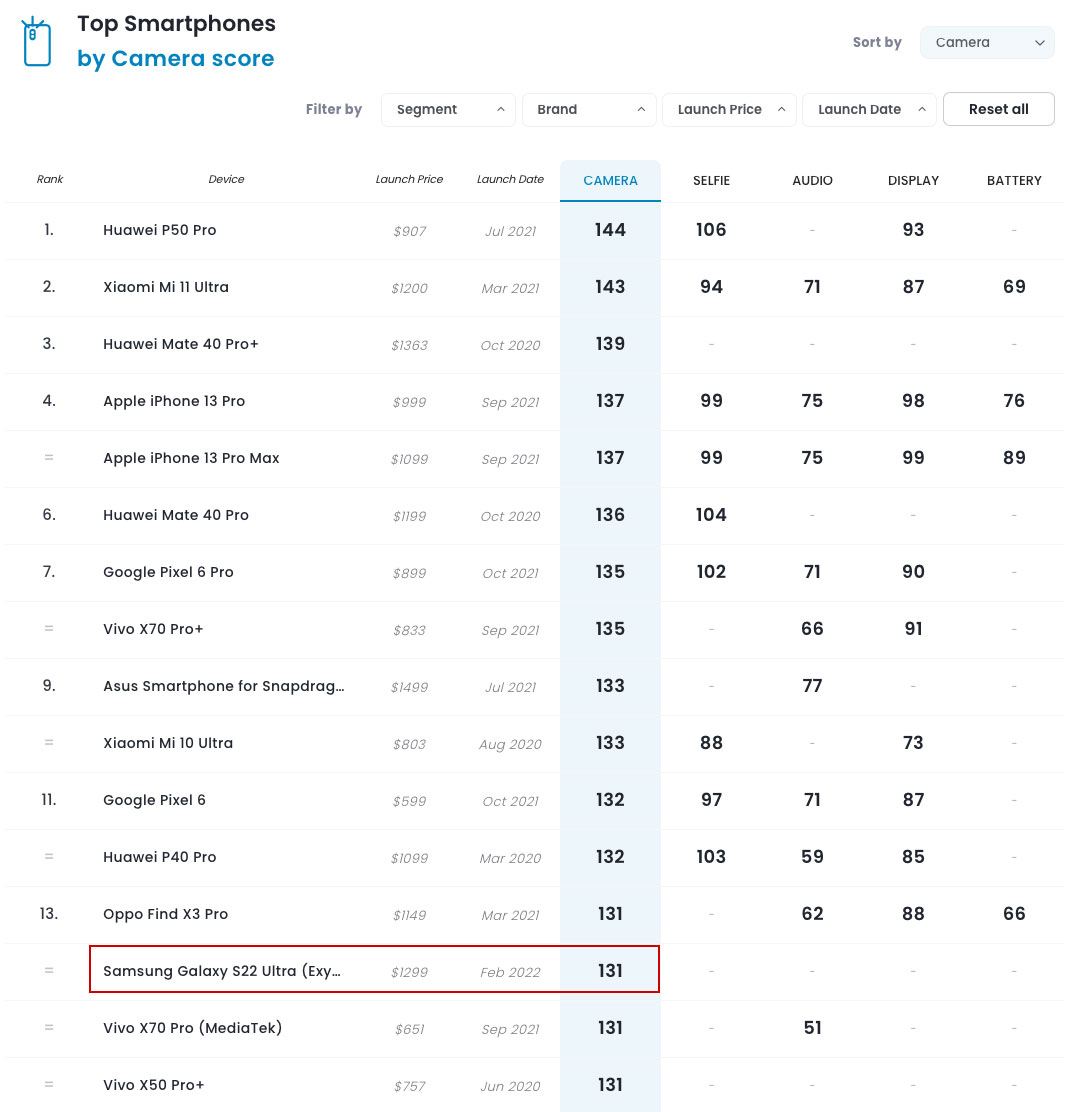Open Oppo Find X3 Pro entry

tap(166, 914)
